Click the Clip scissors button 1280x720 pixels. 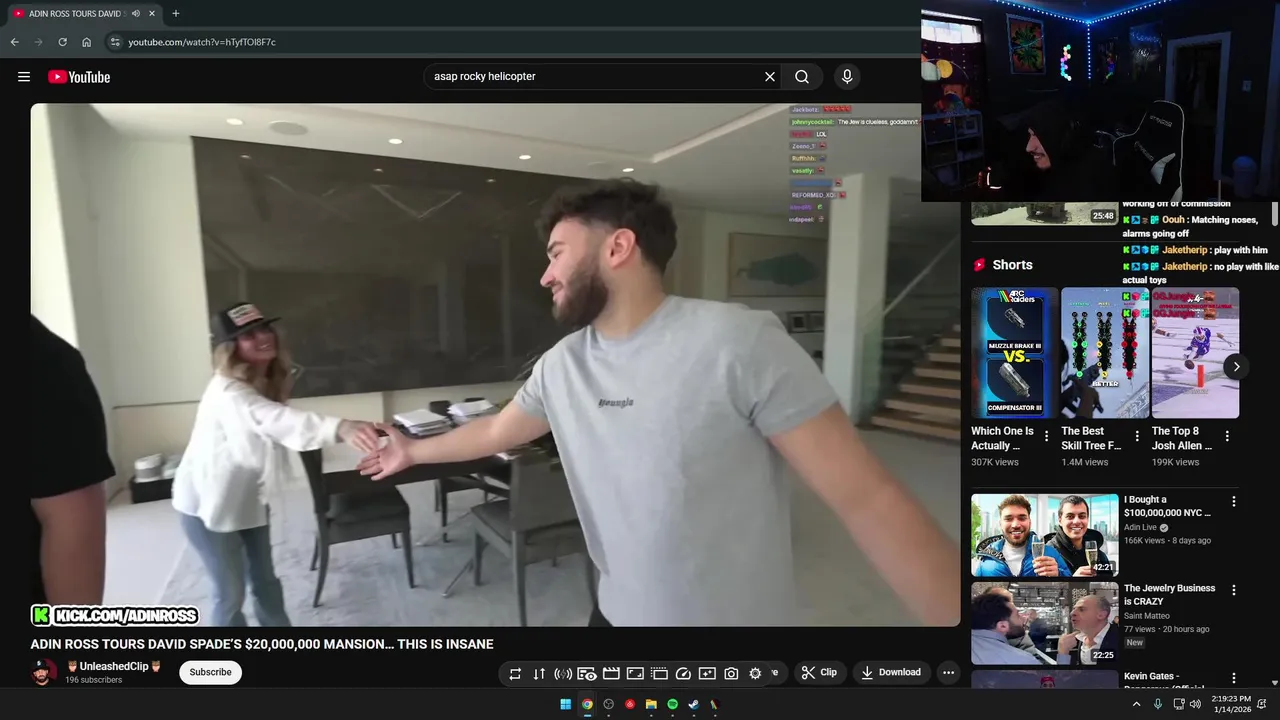point(819,673)
